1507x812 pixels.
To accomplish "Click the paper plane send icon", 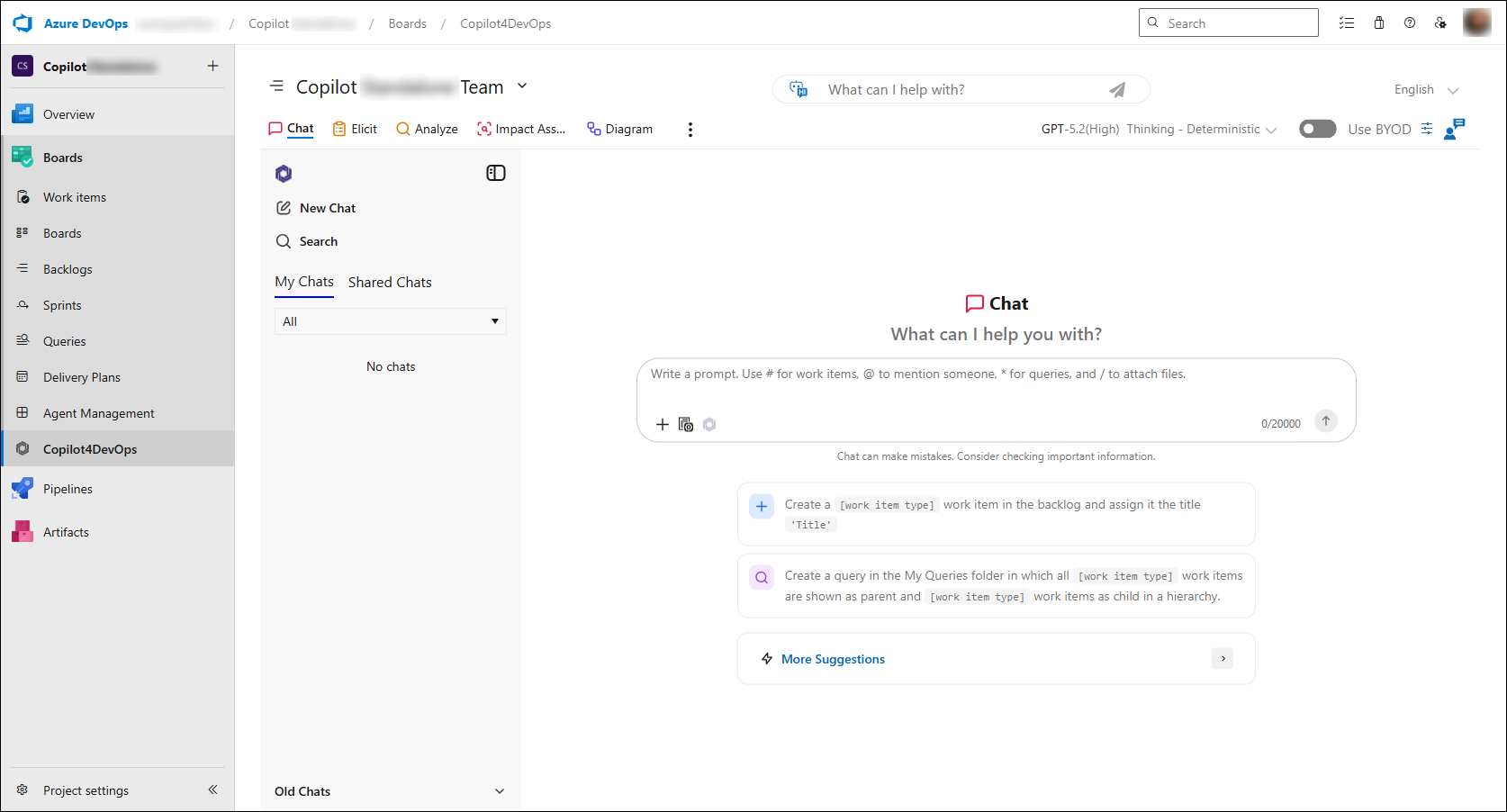I will 1117,90.
